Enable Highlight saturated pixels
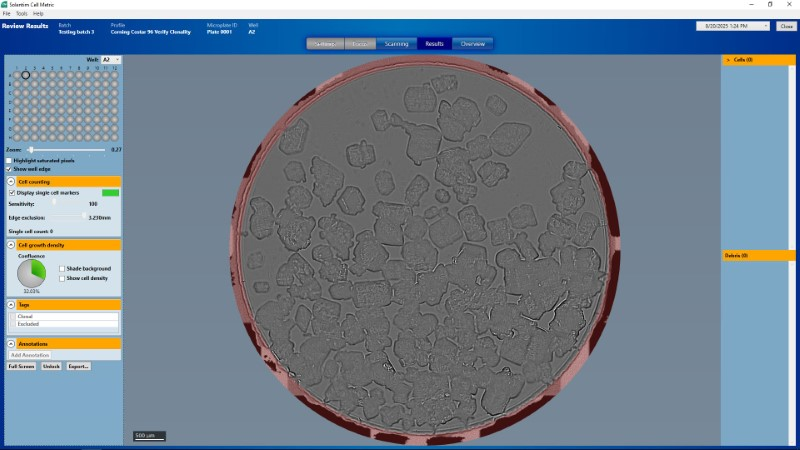This screenshot has height=450, width=800. click(x=10, y=160)
